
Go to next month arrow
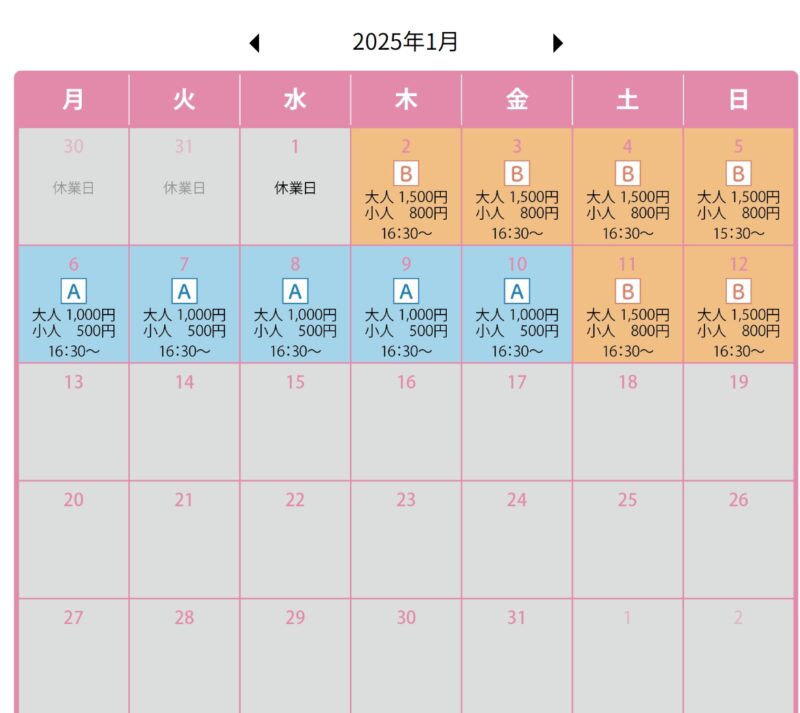(x=558, y=43)
